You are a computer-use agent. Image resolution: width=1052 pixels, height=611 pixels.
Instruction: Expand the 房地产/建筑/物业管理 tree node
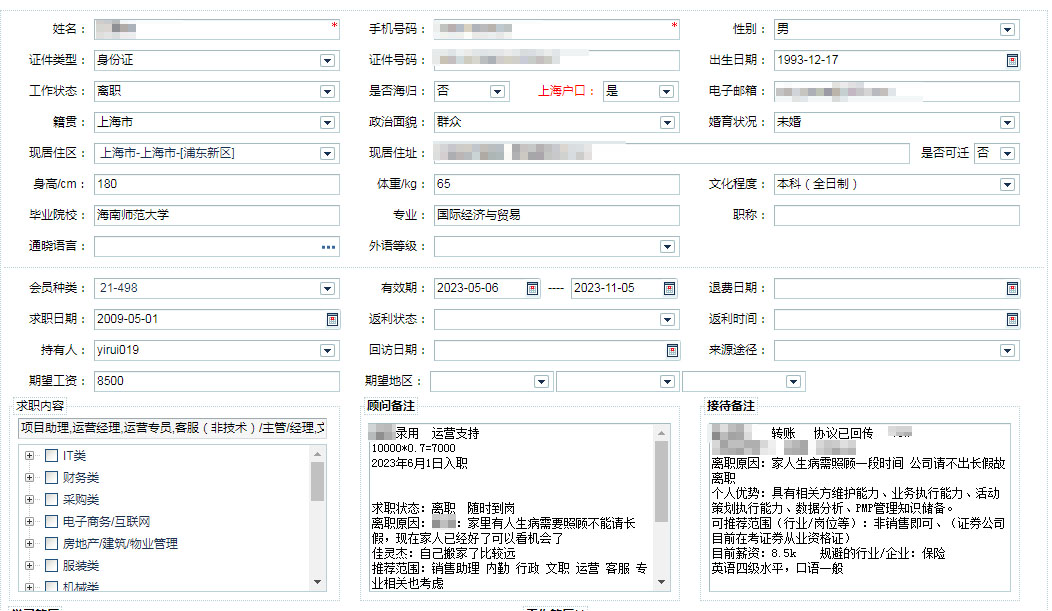pyautogui.click(x=30, y=544)
